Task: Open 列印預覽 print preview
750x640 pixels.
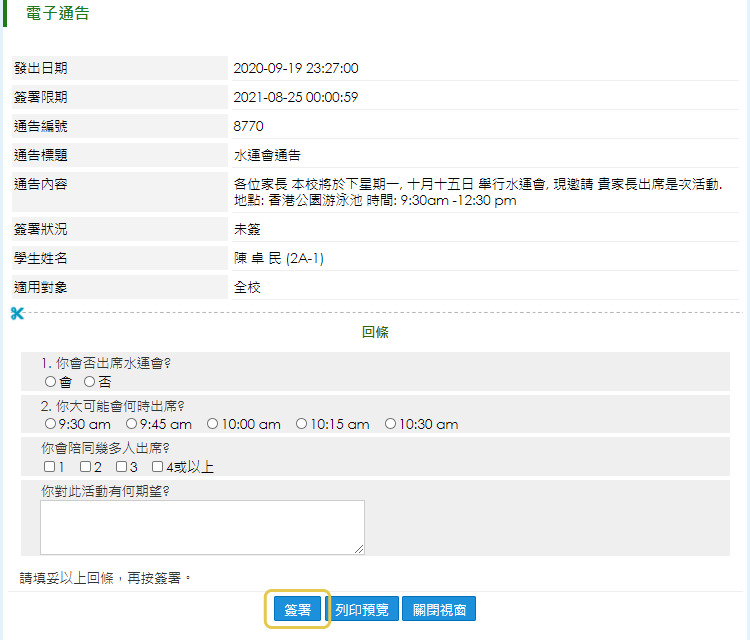Action: [x=366, y=609]
